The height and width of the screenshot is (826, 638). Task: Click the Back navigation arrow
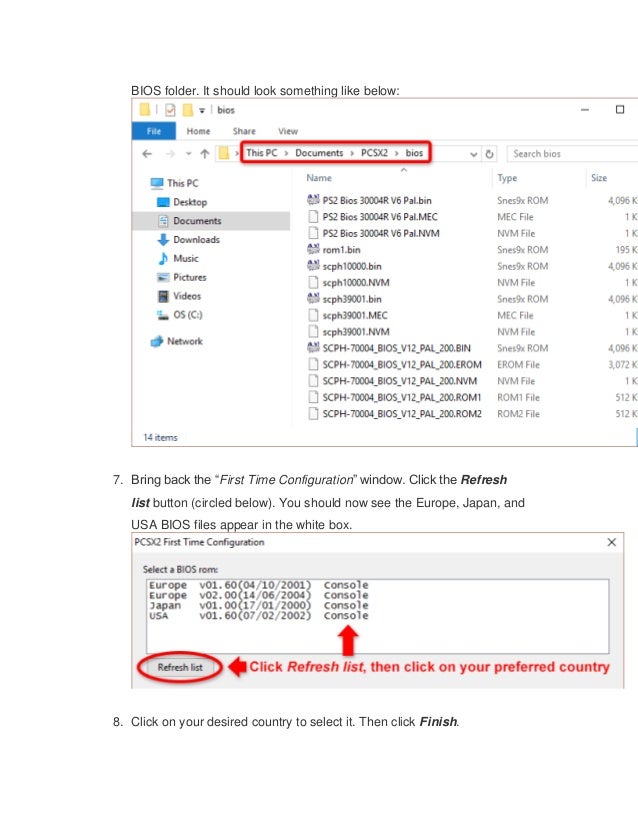pos(147,154)
